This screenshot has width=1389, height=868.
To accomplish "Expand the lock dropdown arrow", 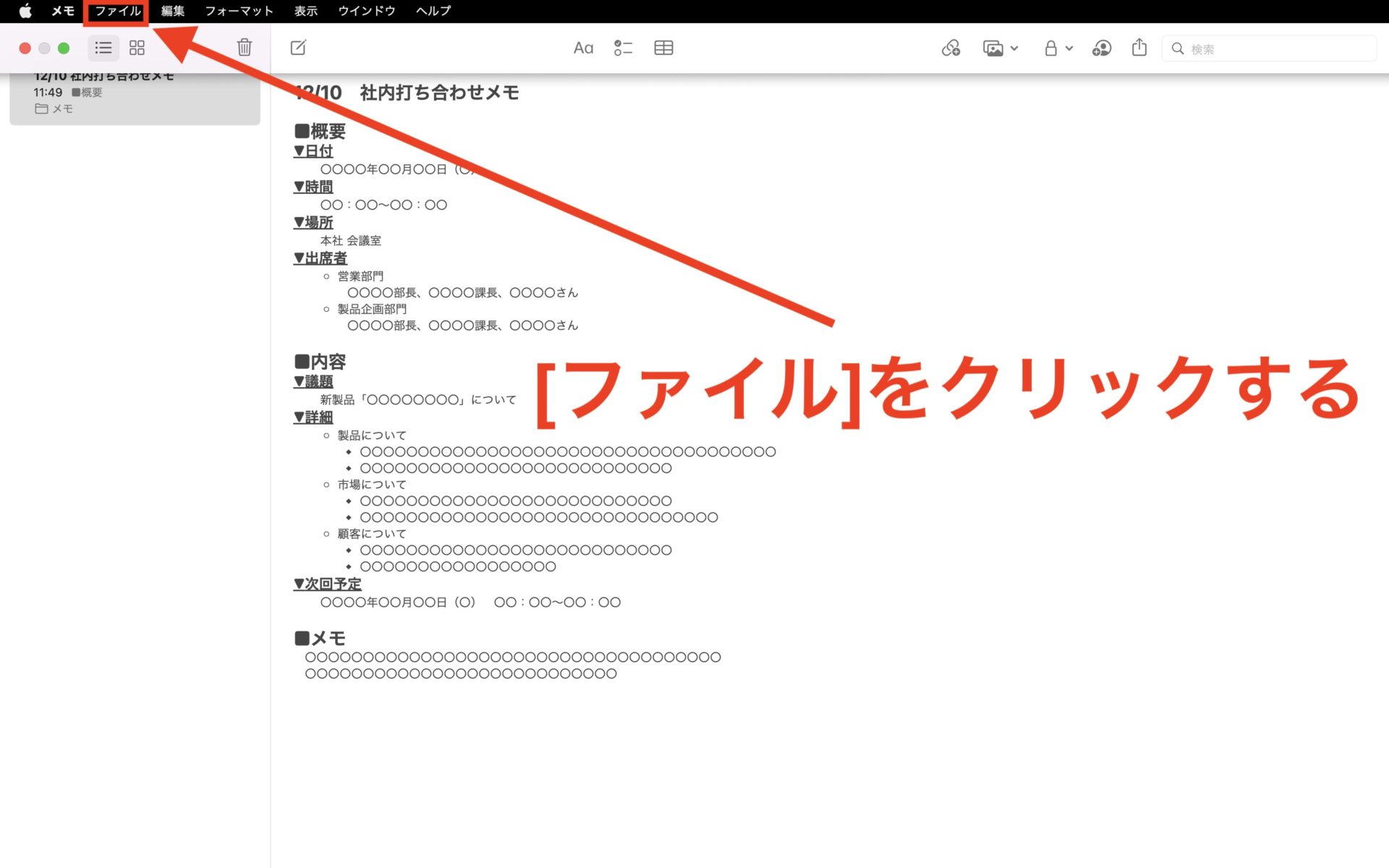I will [1069, 48].
